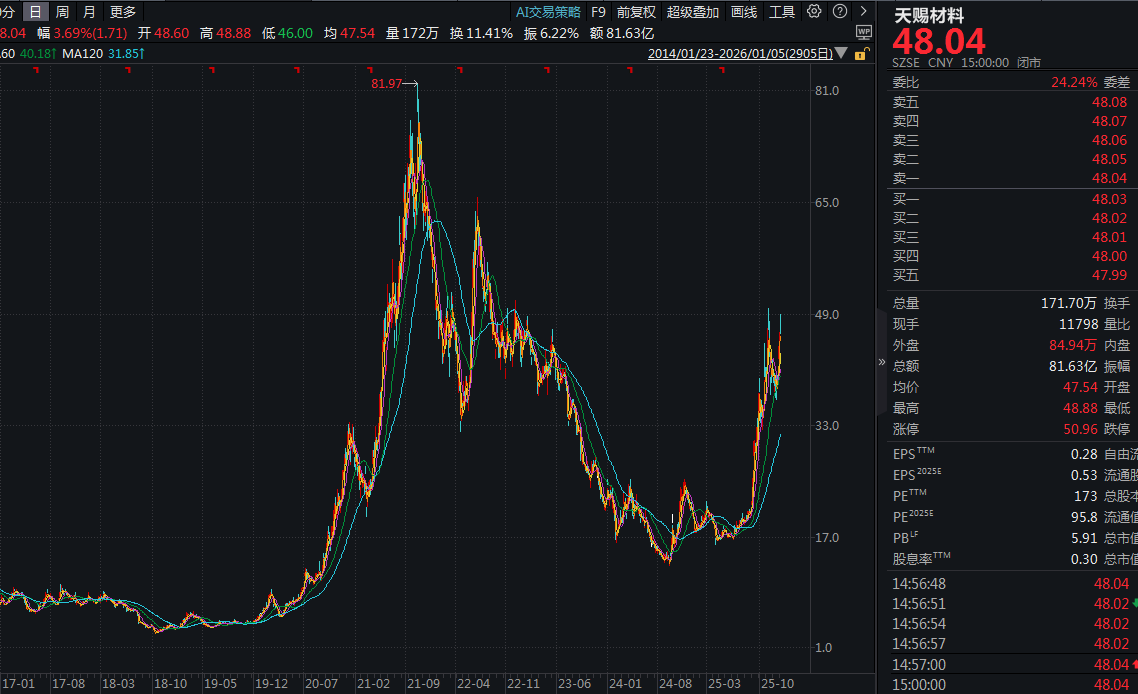Activate the AI交易策略 feature
Screen dimensions: 1138x694
pyautogui.click(x=547, y=13)
